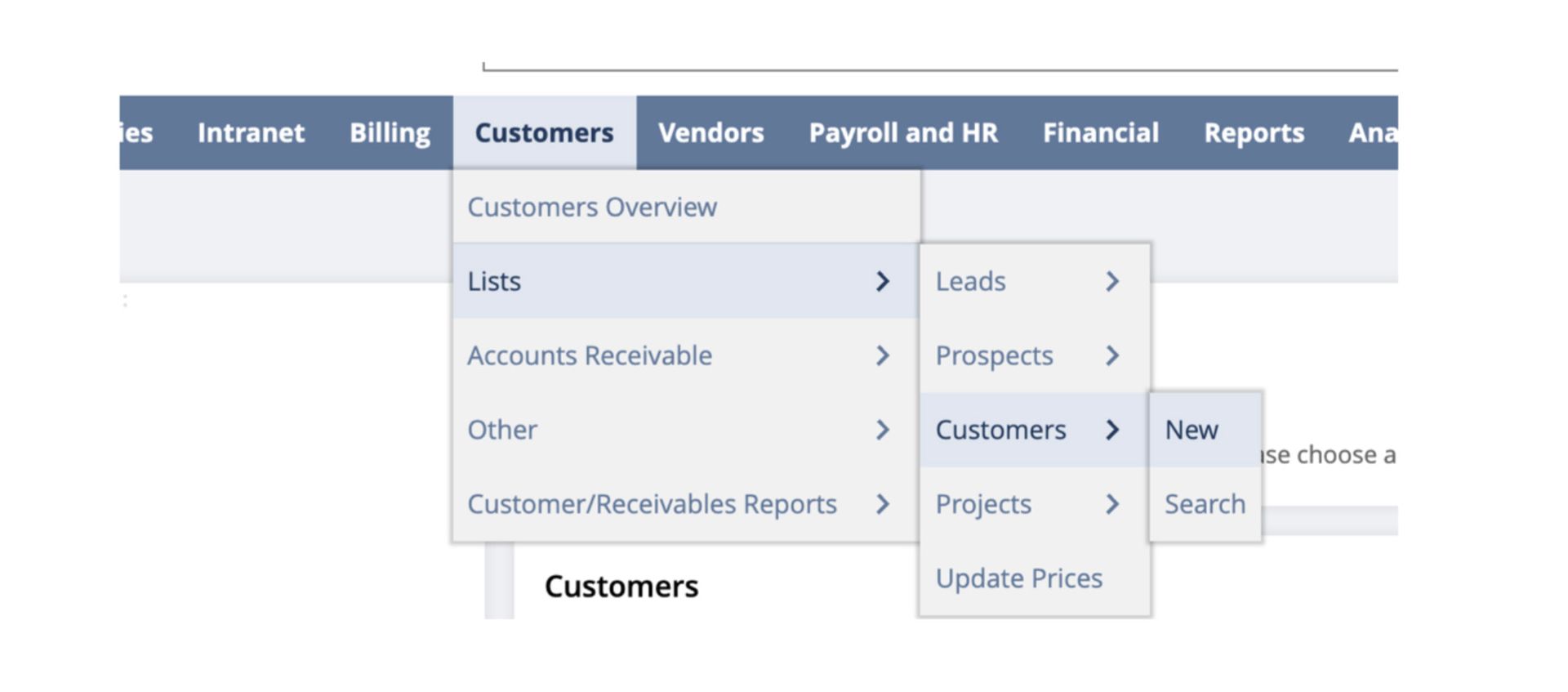The height and width of the screenshot is (692, 1568).
Task: Expand the Prospects submenu
Action: click(x=1113, y=355)
